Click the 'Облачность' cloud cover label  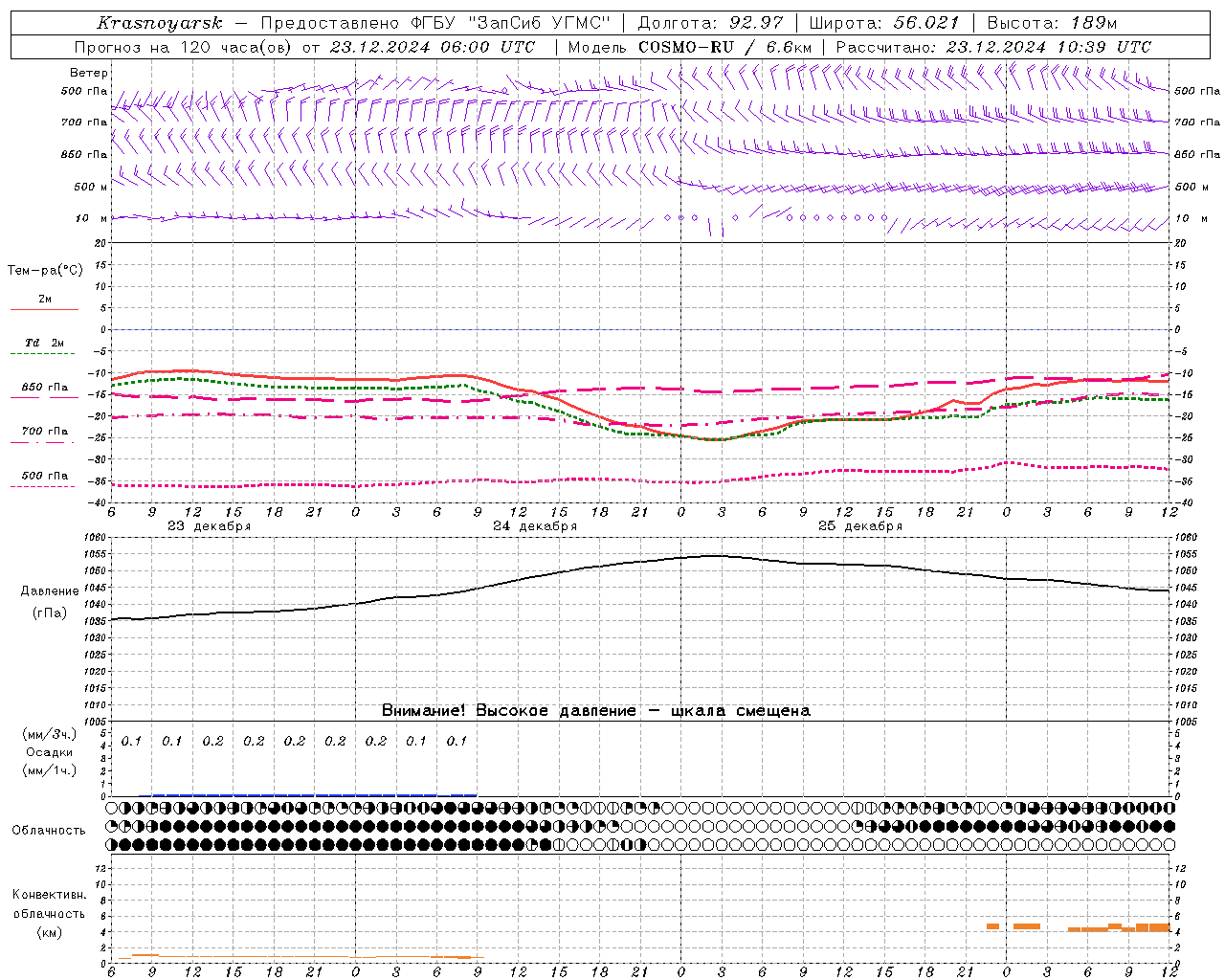point(49,831)
